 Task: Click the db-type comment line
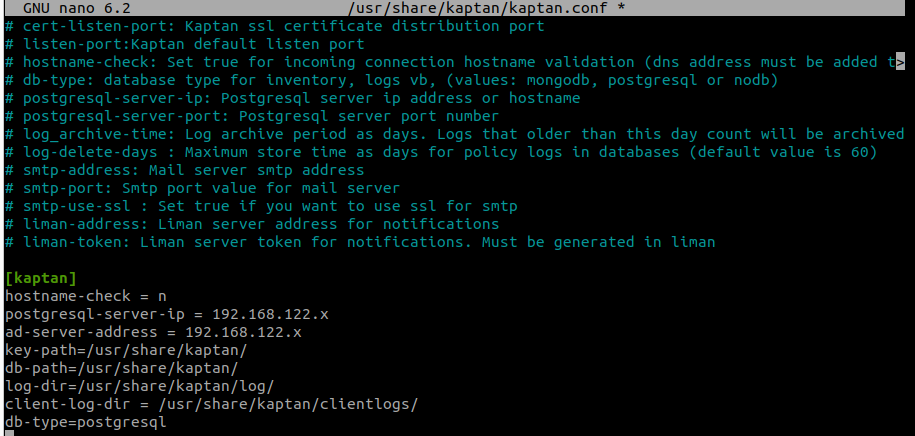[x=392, y=80]
